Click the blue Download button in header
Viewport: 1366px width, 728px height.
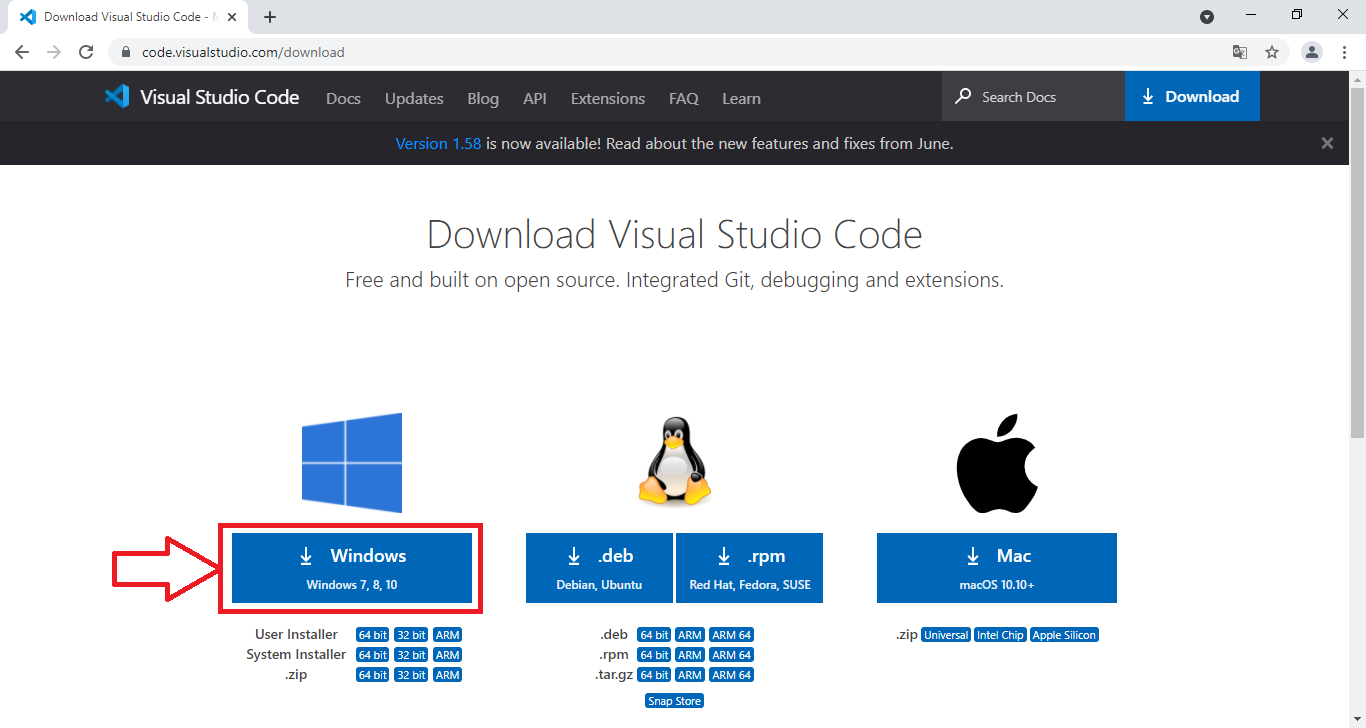(1192, 96)
